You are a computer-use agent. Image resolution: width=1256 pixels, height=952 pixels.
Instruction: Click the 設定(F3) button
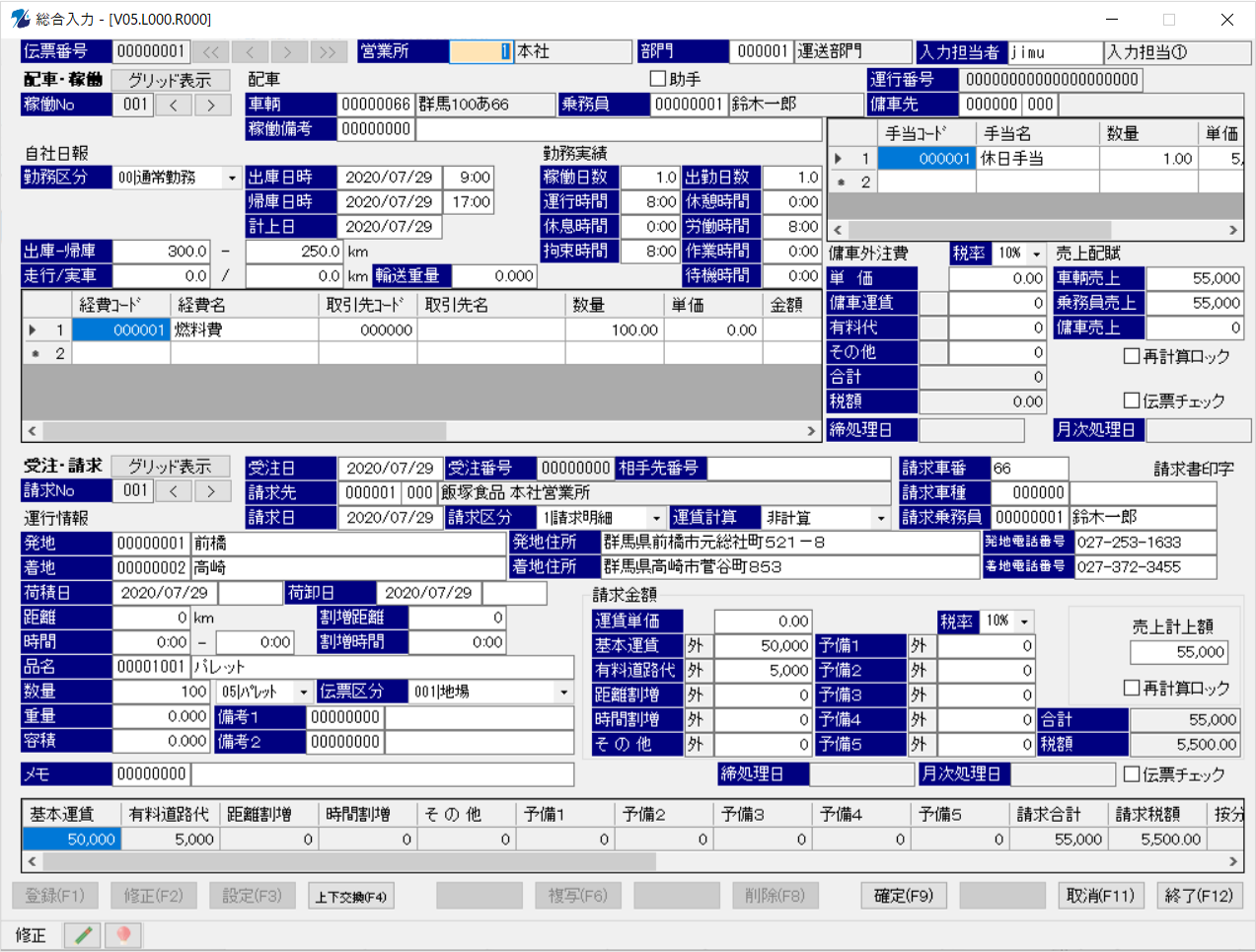pyautogui.click(x=253, y=896)
